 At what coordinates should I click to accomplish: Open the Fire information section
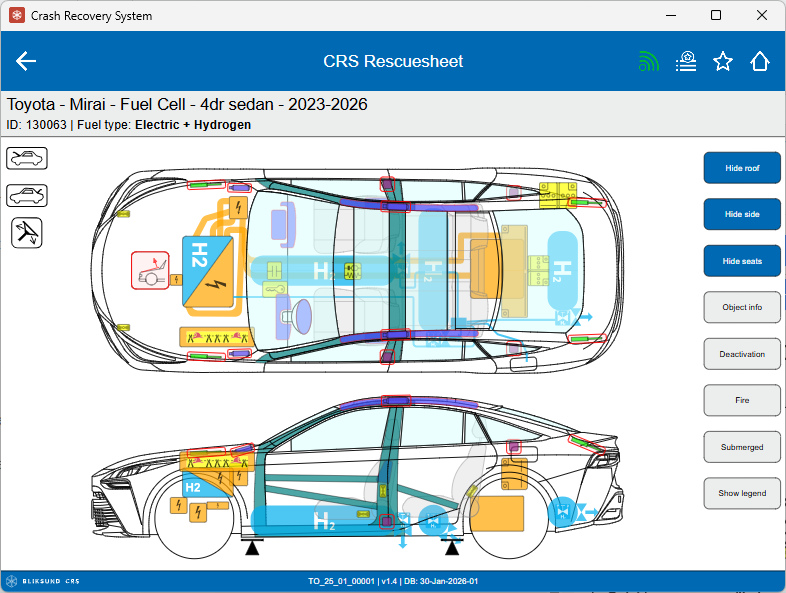[x=741, y=400]
